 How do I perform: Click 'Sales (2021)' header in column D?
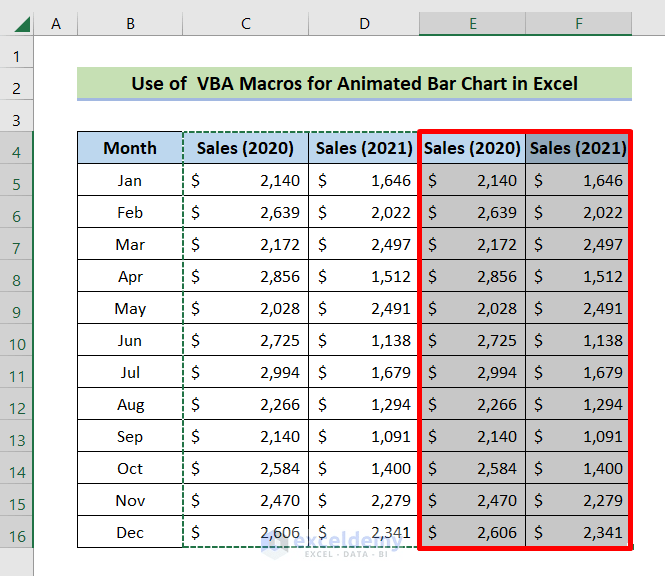pos(364,148)
